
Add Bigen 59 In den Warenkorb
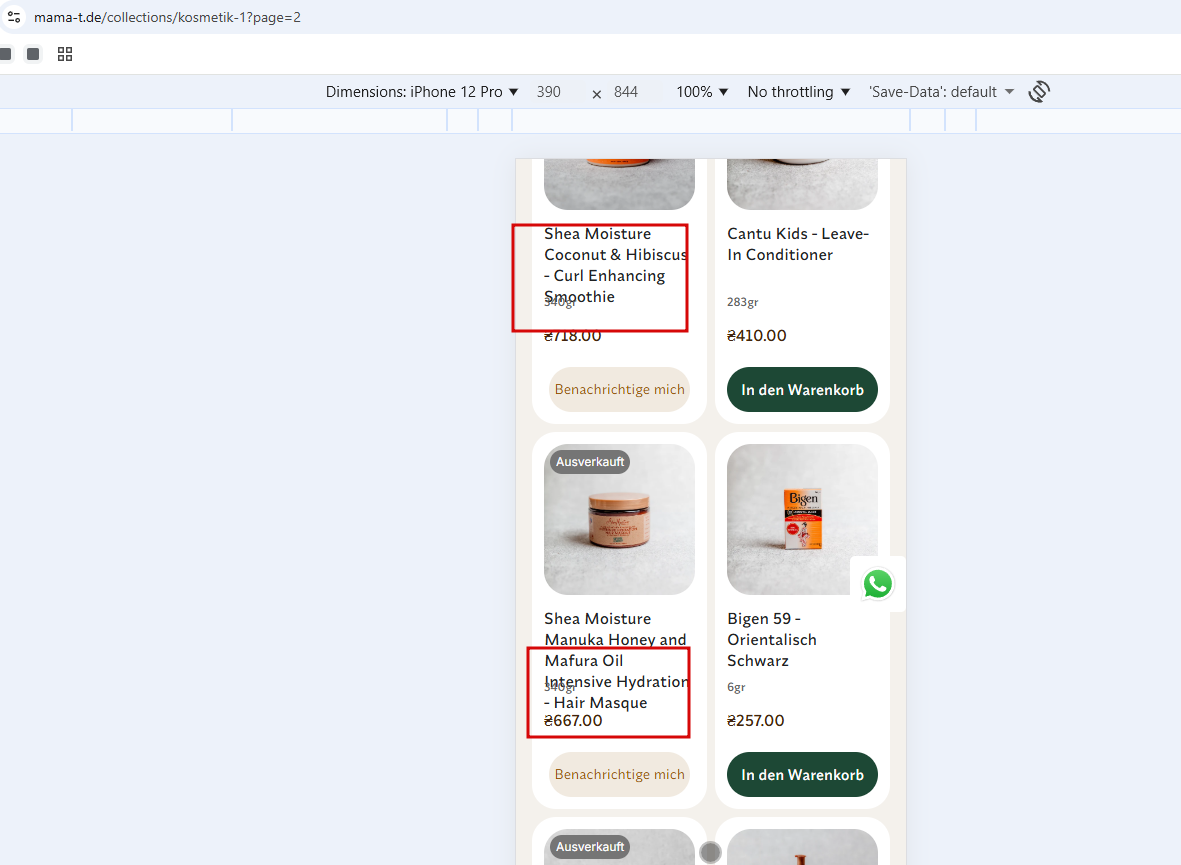pos(802,775)
